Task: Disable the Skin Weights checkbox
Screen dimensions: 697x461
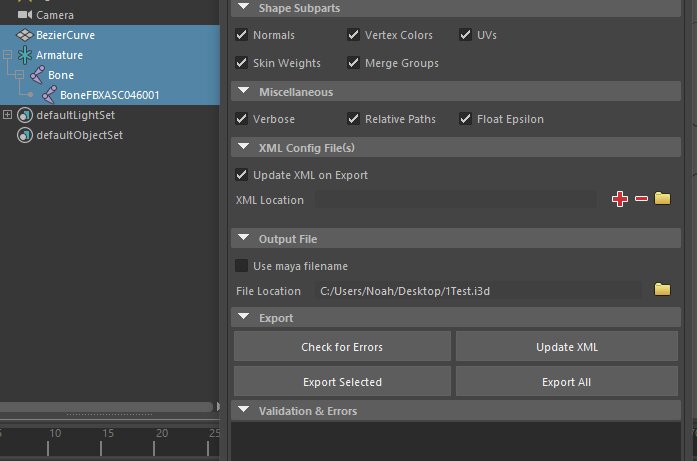Action: pyautogui.click(x=241, y=63)
